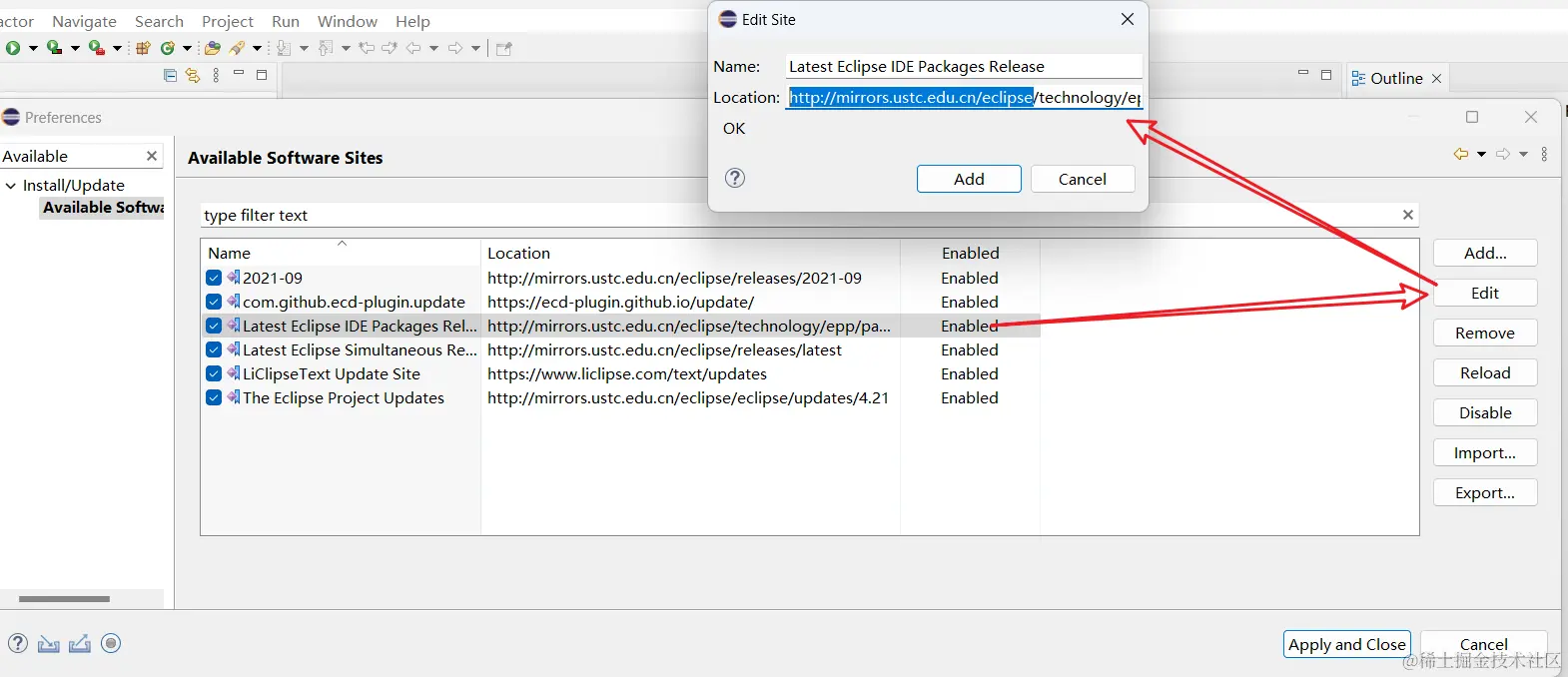Viewport: 1568px width, 677px height.
Task: Click the Name field in Edit Site
Action: 964,66
